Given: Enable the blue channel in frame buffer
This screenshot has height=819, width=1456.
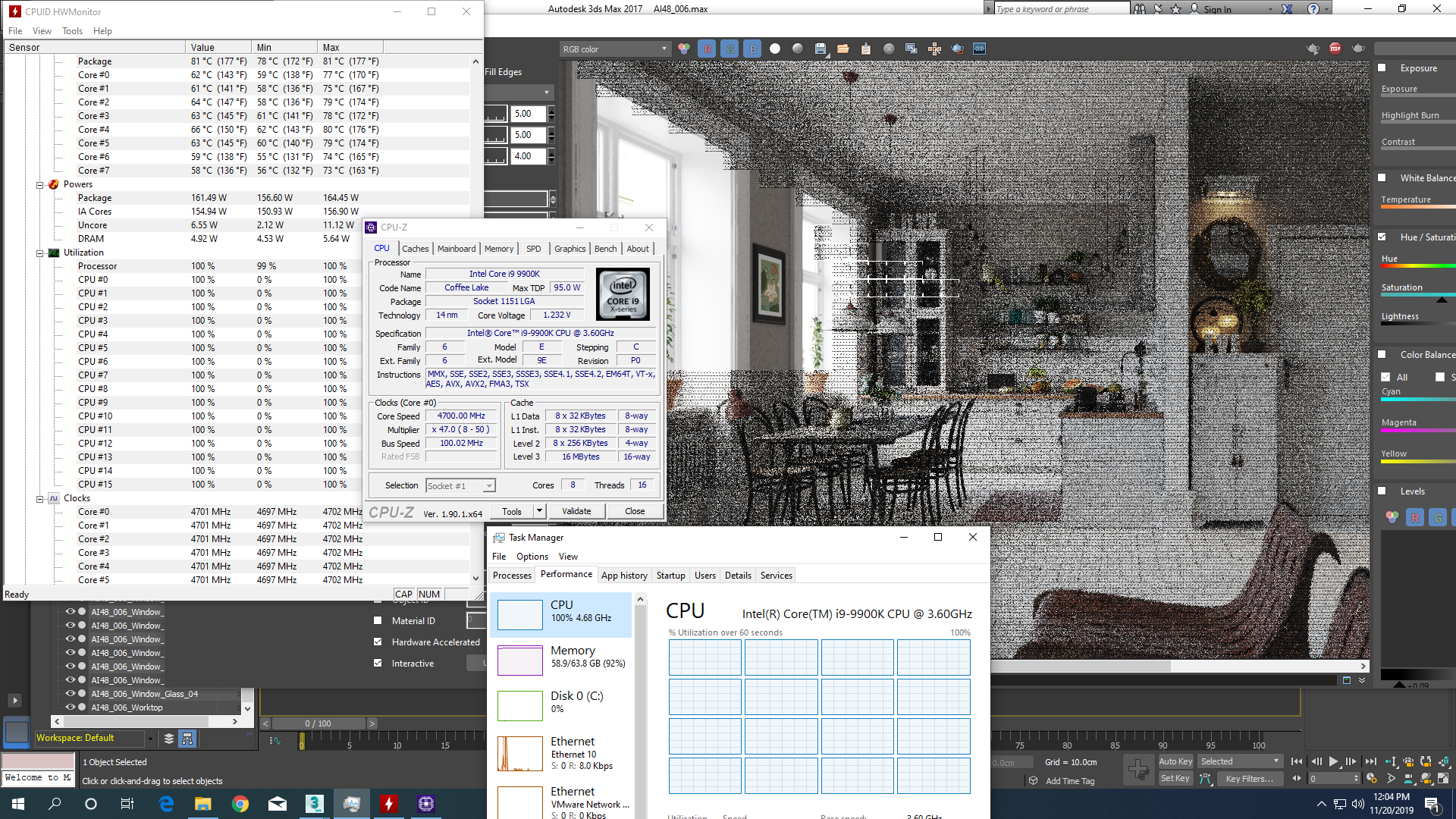Looking at the screenshot, I should [x=752, y=49].
